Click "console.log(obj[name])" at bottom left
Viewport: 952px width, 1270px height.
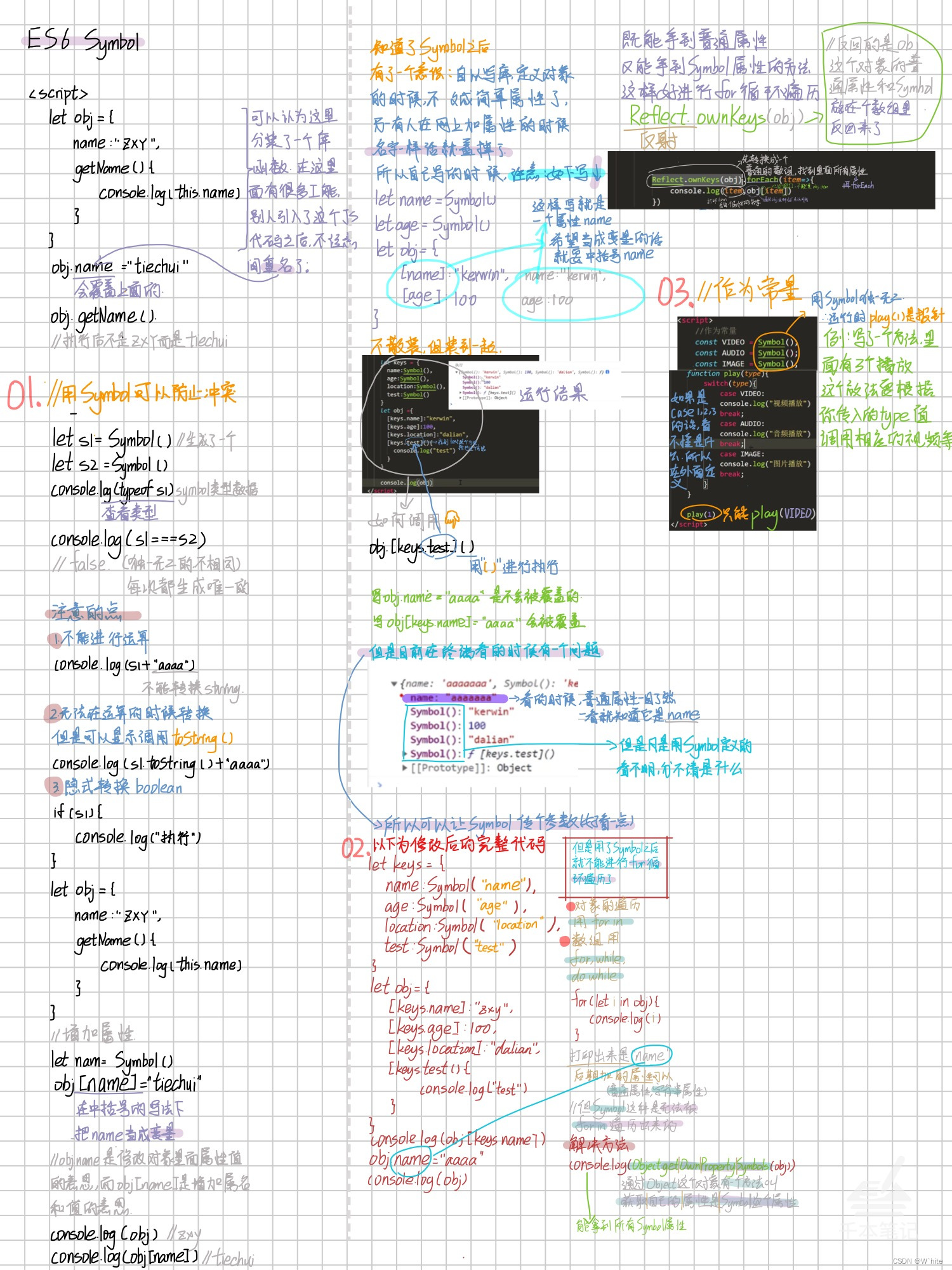(x=124, y=1257)
